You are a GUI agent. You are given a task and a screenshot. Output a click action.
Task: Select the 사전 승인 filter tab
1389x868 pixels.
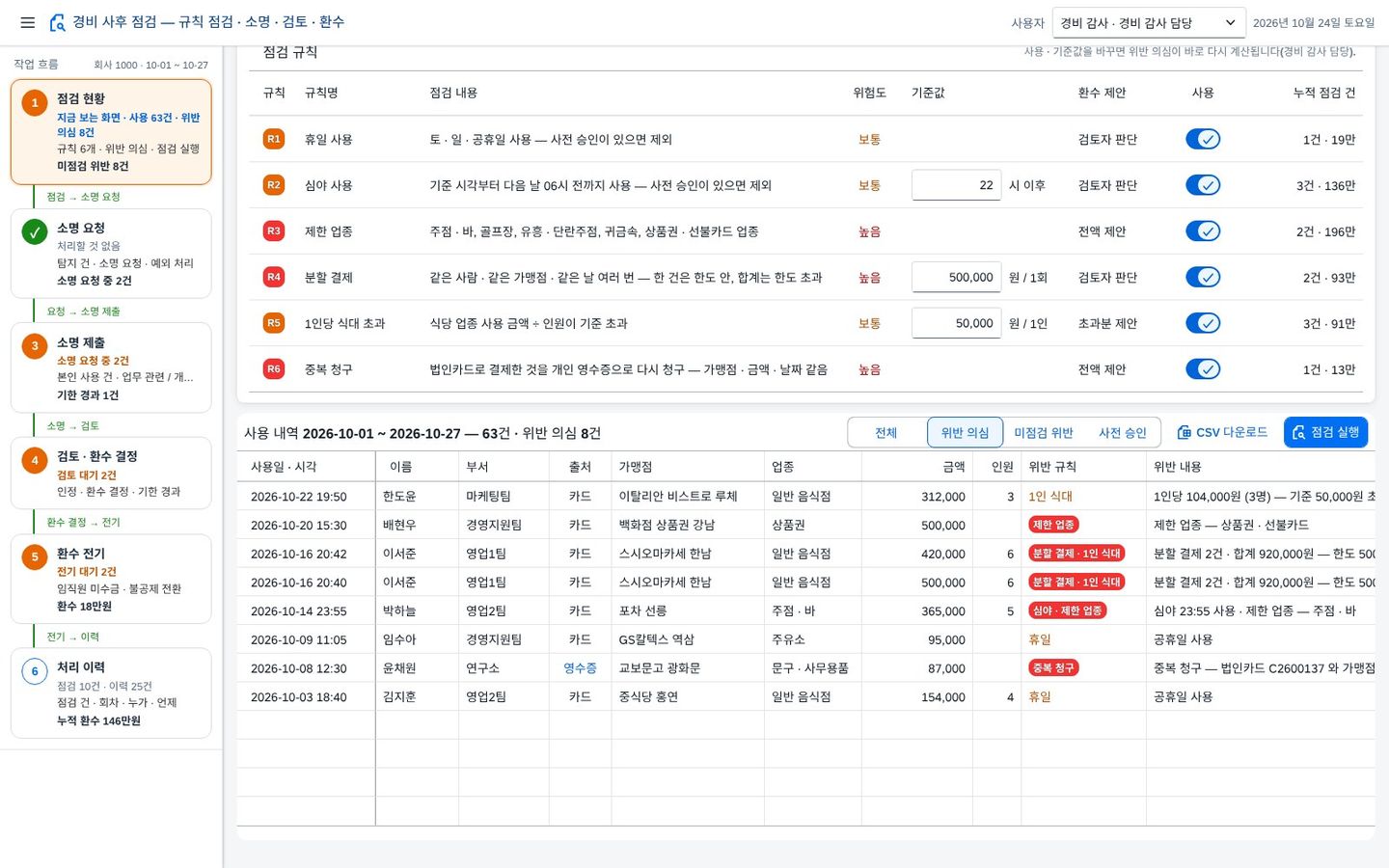click(1122, 433)
